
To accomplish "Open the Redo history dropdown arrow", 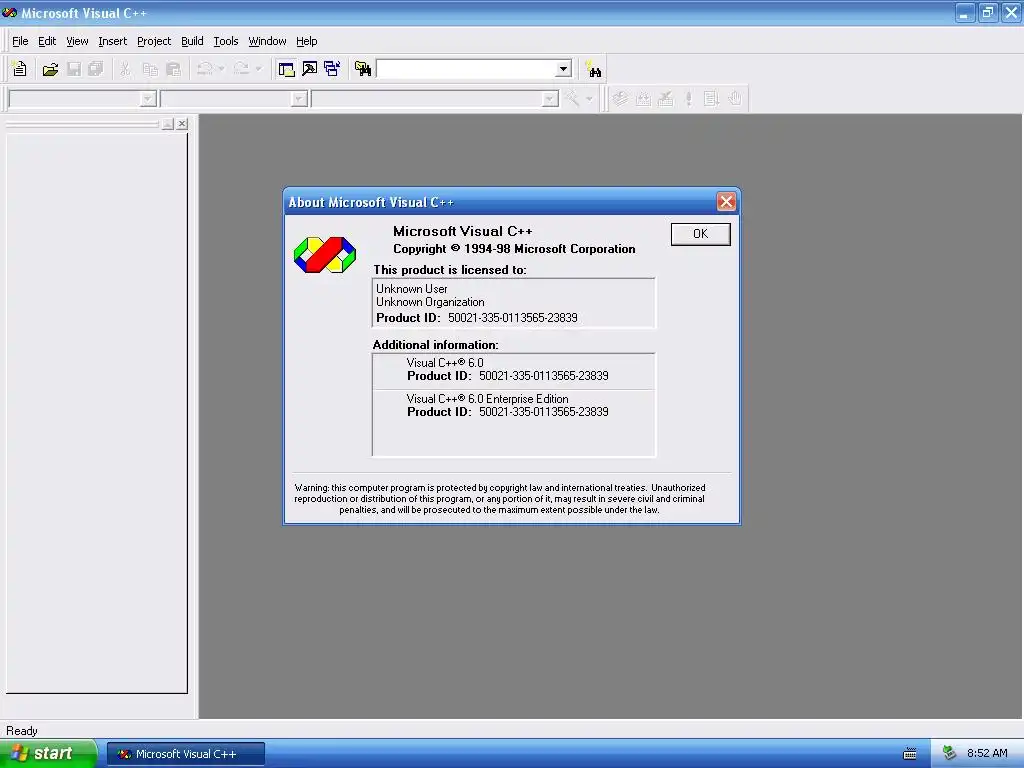I will (x=258, y=69).
